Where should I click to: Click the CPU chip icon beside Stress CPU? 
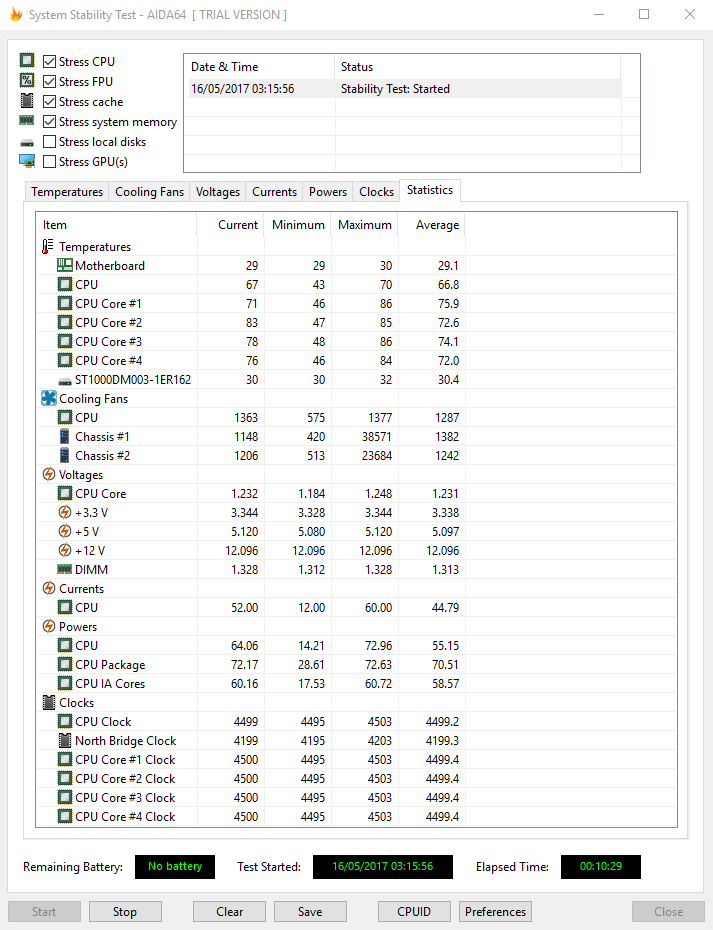click(x=27, y=60)
